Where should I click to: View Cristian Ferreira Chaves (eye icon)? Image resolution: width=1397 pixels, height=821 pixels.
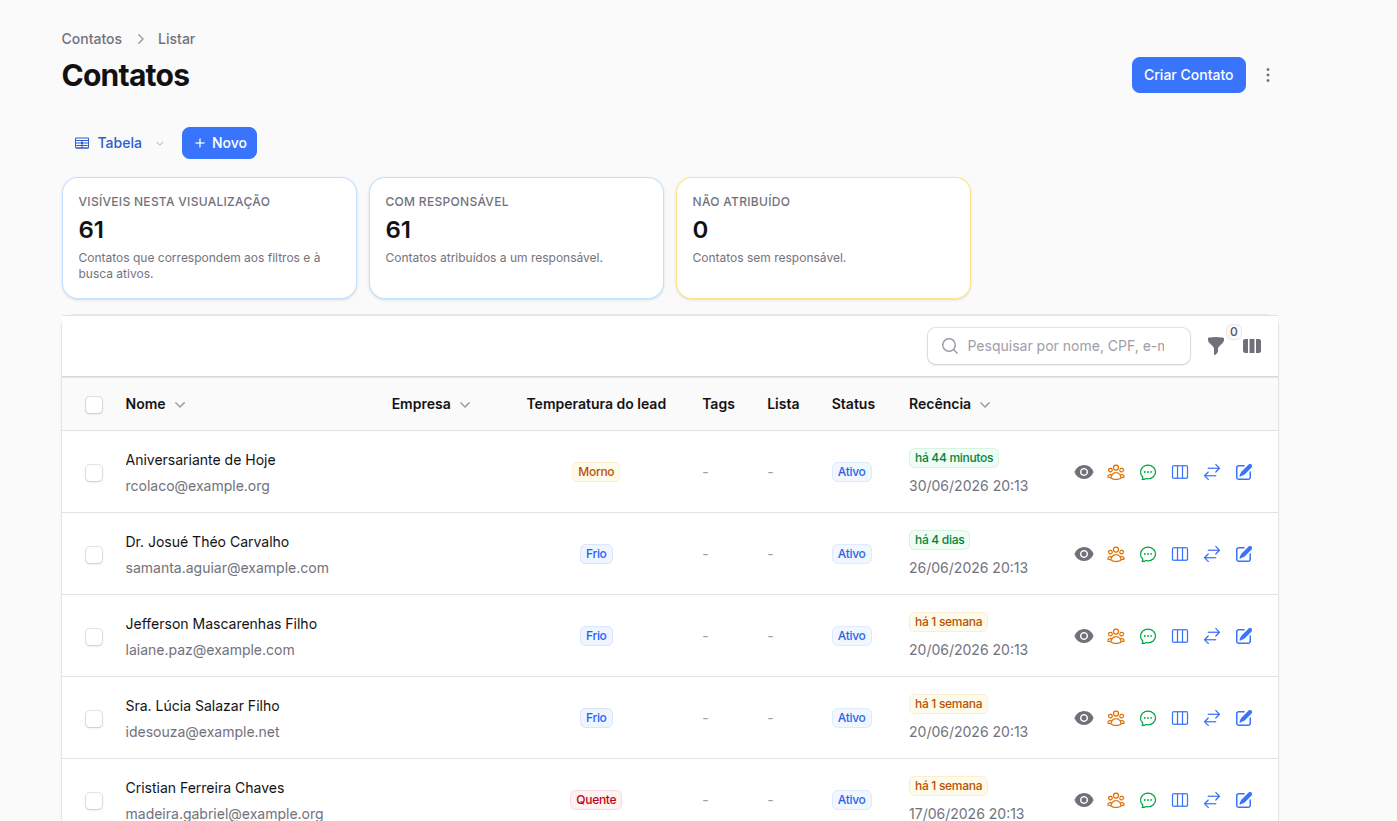point(1084,800)
